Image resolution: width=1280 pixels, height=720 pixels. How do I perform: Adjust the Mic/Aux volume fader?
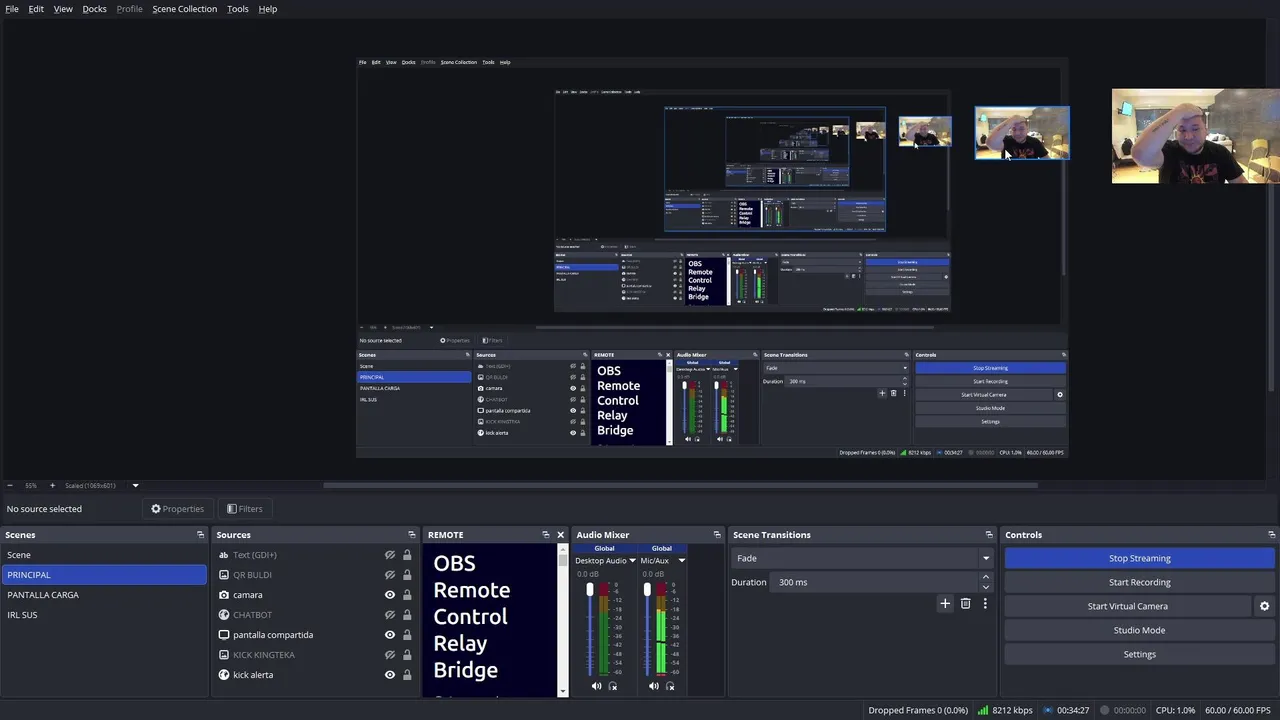[x=647, y=589]
